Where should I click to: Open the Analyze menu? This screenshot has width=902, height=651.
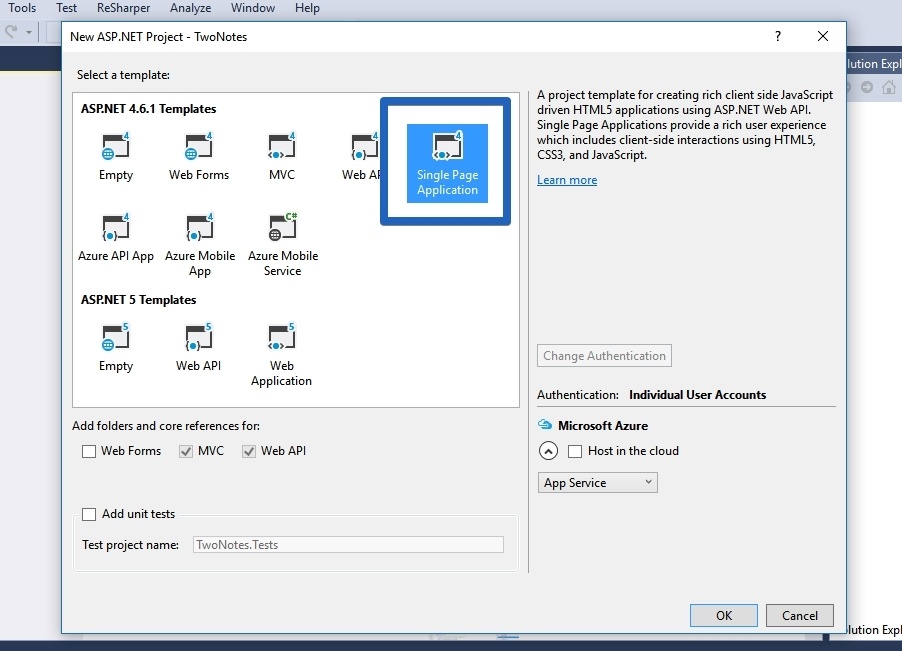tap(190, 8)
